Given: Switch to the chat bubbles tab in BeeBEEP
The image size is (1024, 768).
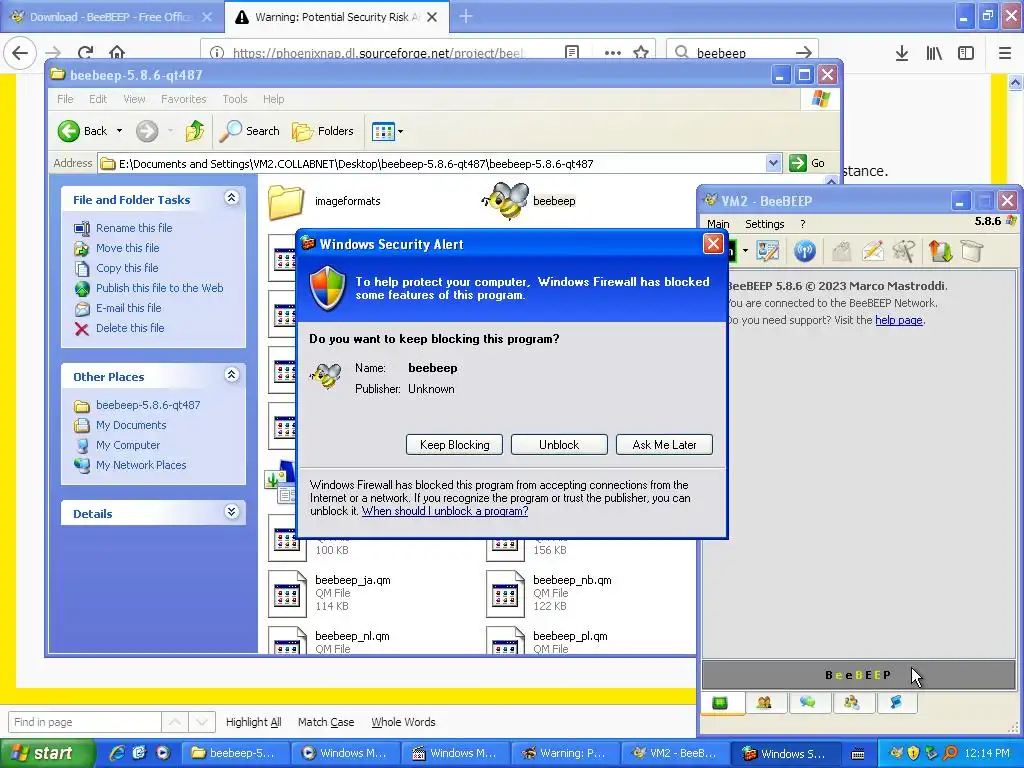Looking at the screenshot, I should click(x=808, y=703).
